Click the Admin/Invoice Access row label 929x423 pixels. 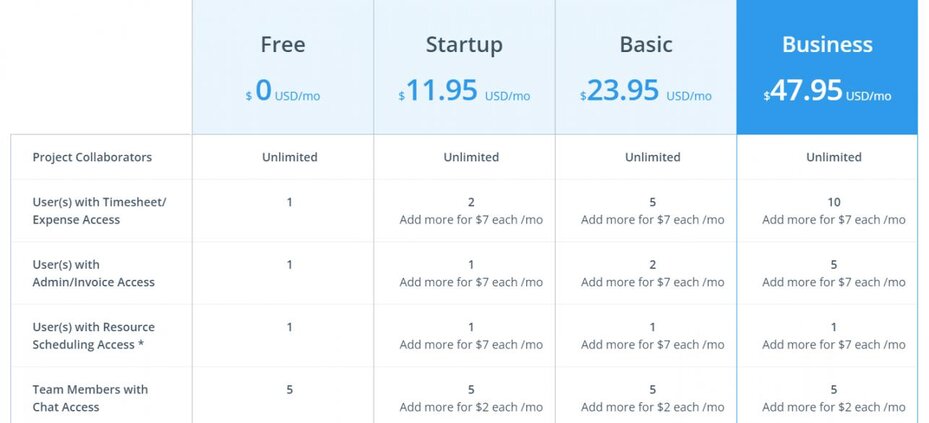(93, 273)
